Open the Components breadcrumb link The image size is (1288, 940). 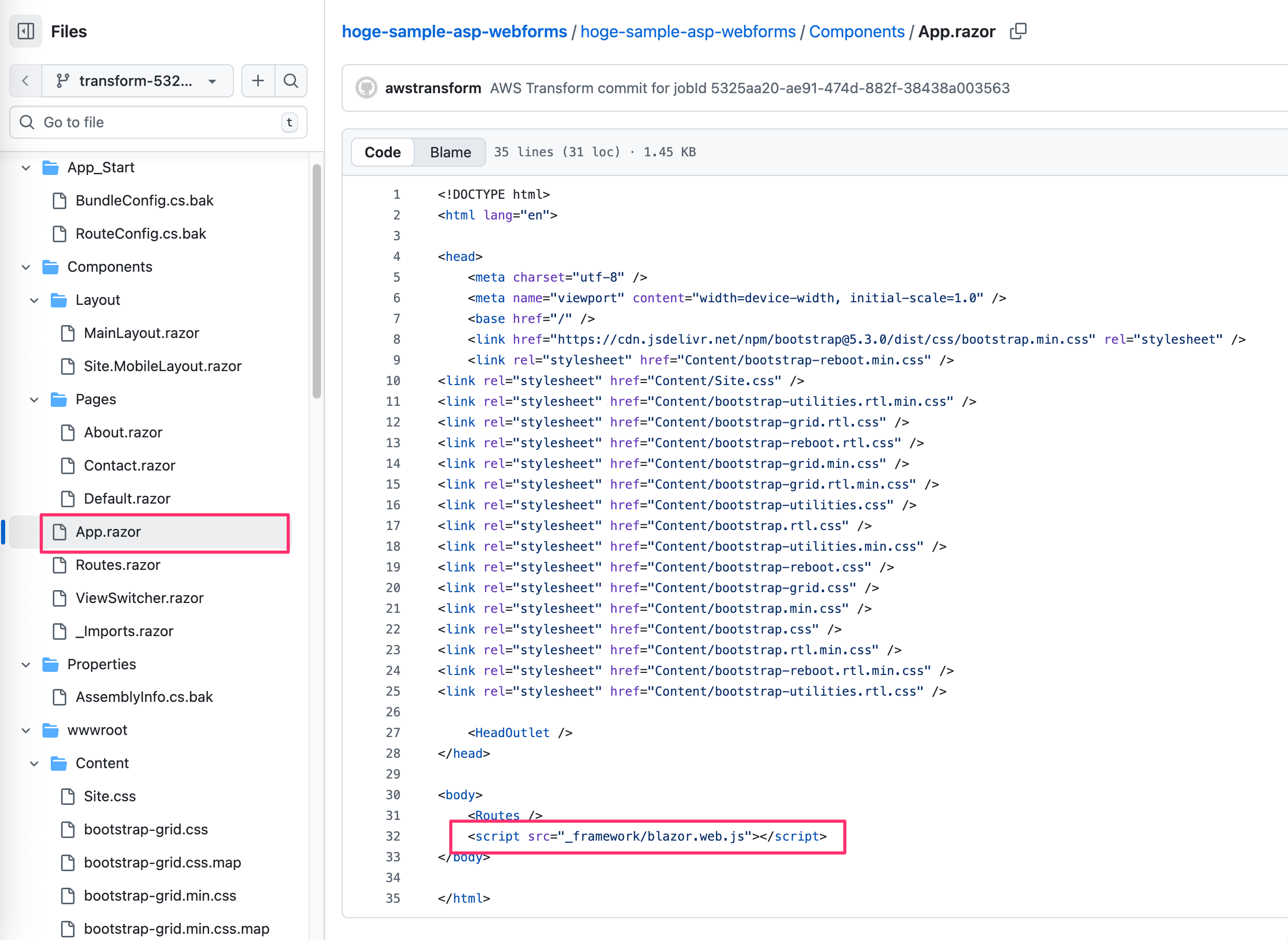pos(857,31)
